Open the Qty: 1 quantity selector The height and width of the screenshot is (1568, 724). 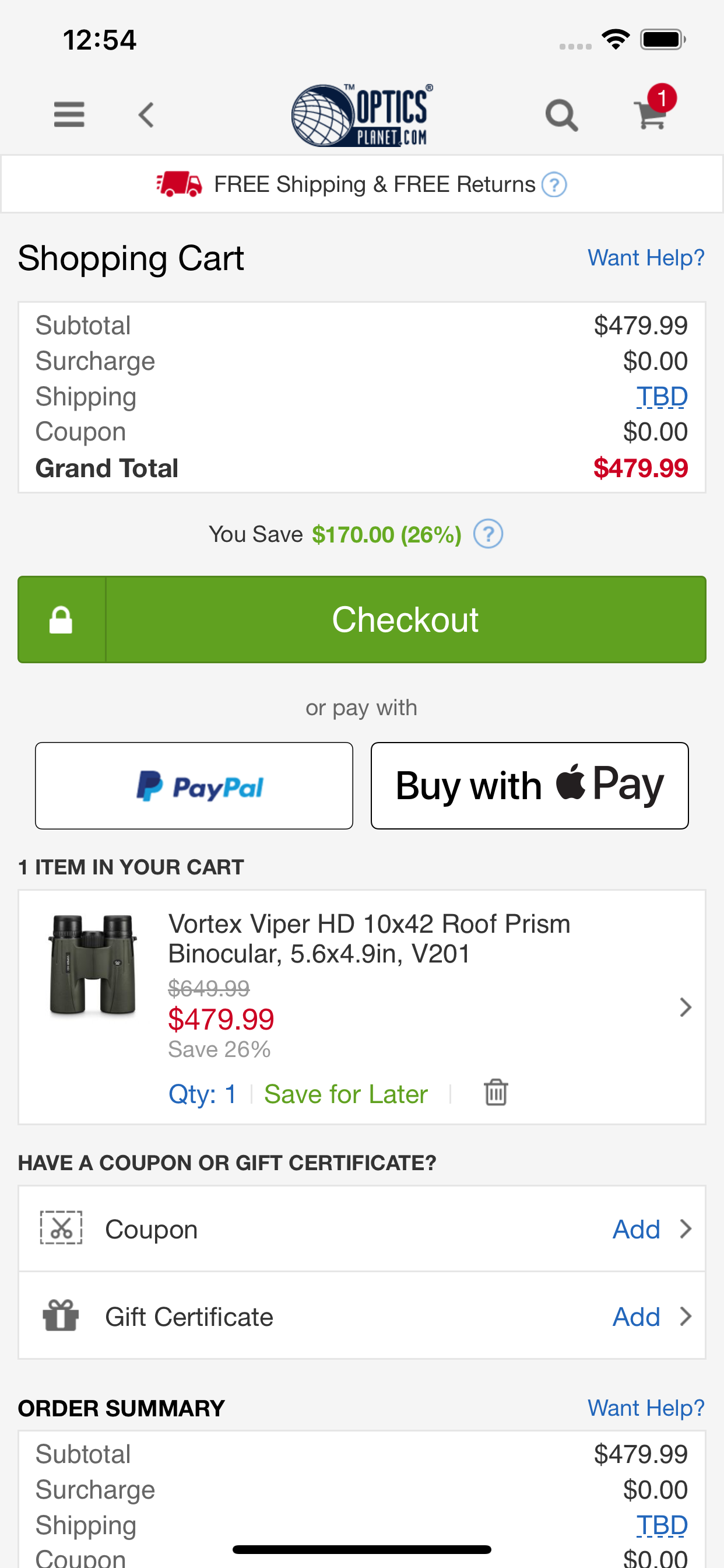202,1094
